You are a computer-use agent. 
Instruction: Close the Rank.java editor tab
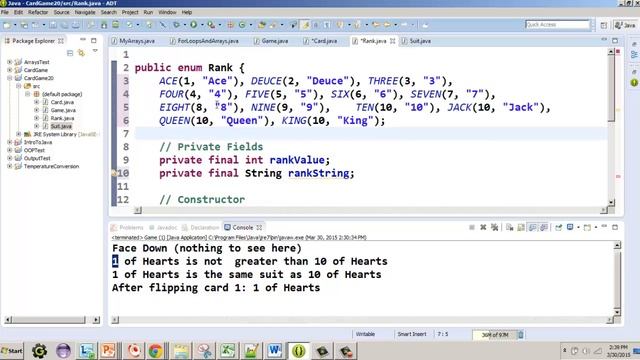pyautogui.click(x=392, y=41)
